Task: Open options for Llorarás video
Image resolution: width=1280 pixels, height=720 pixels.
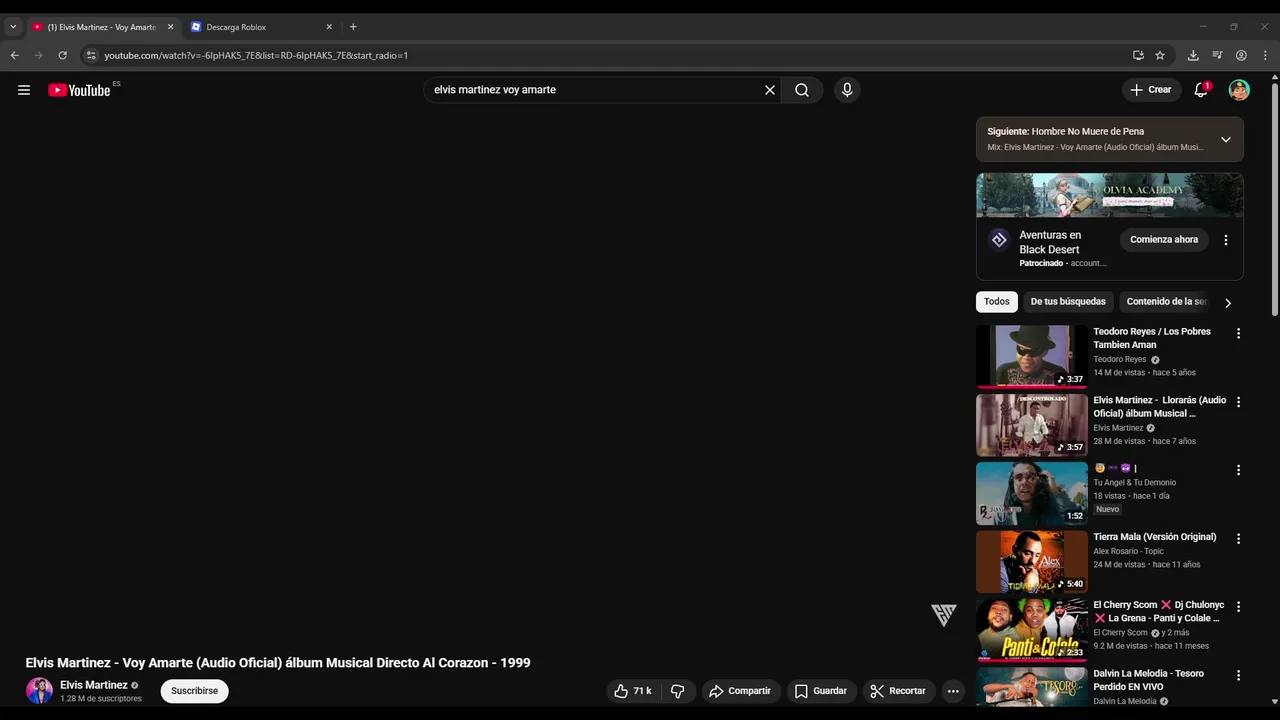Action: [x=1238, y=402]
